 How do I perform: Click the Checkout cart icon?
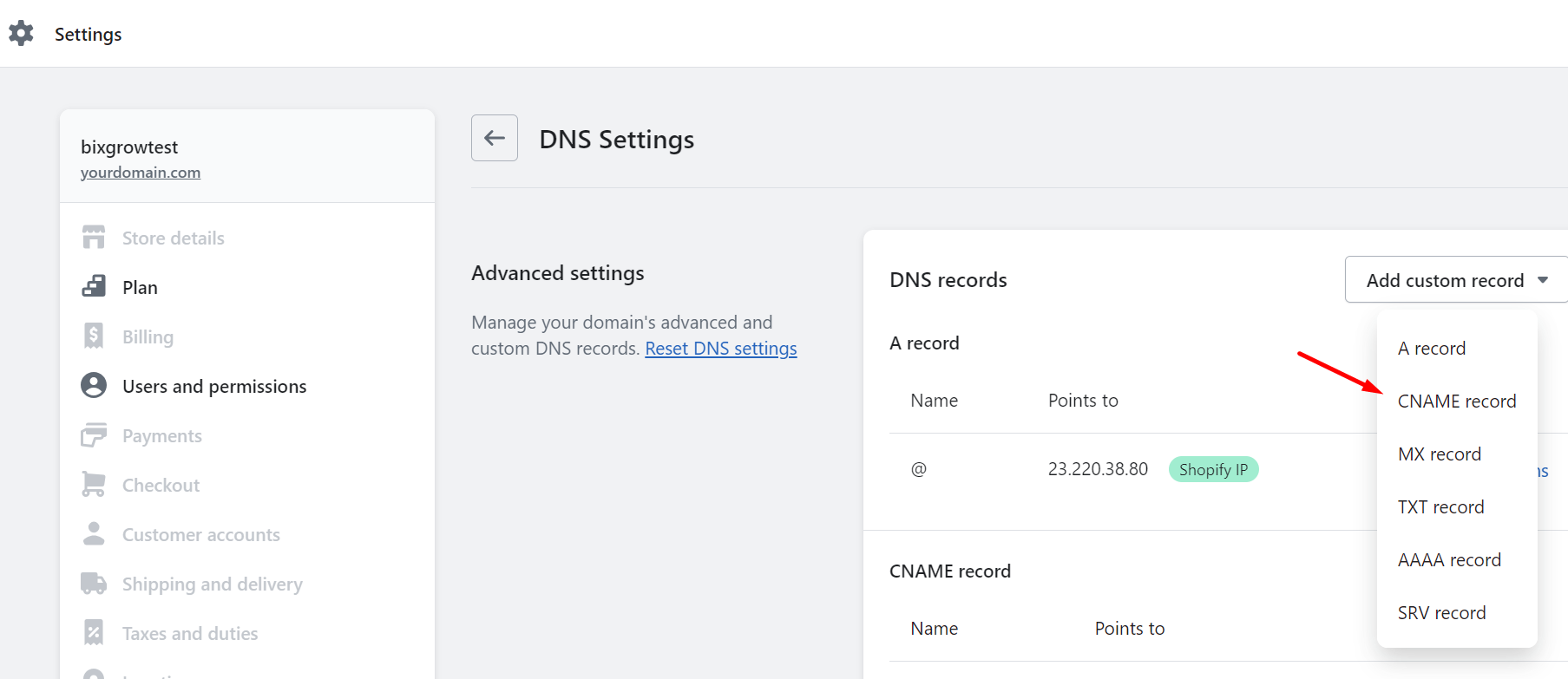coord(94,485)
